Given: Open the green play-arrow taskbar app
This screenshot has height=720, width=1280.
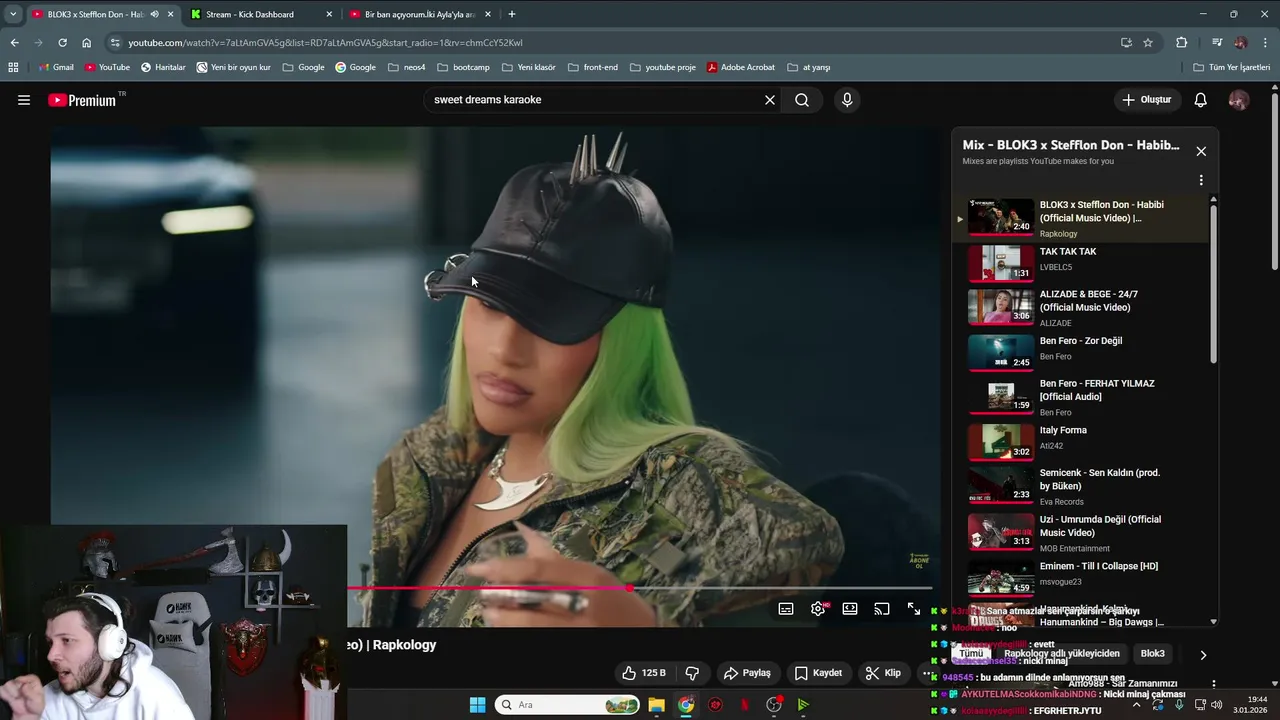Looking at the screenshot, I should tap(803, 705).
